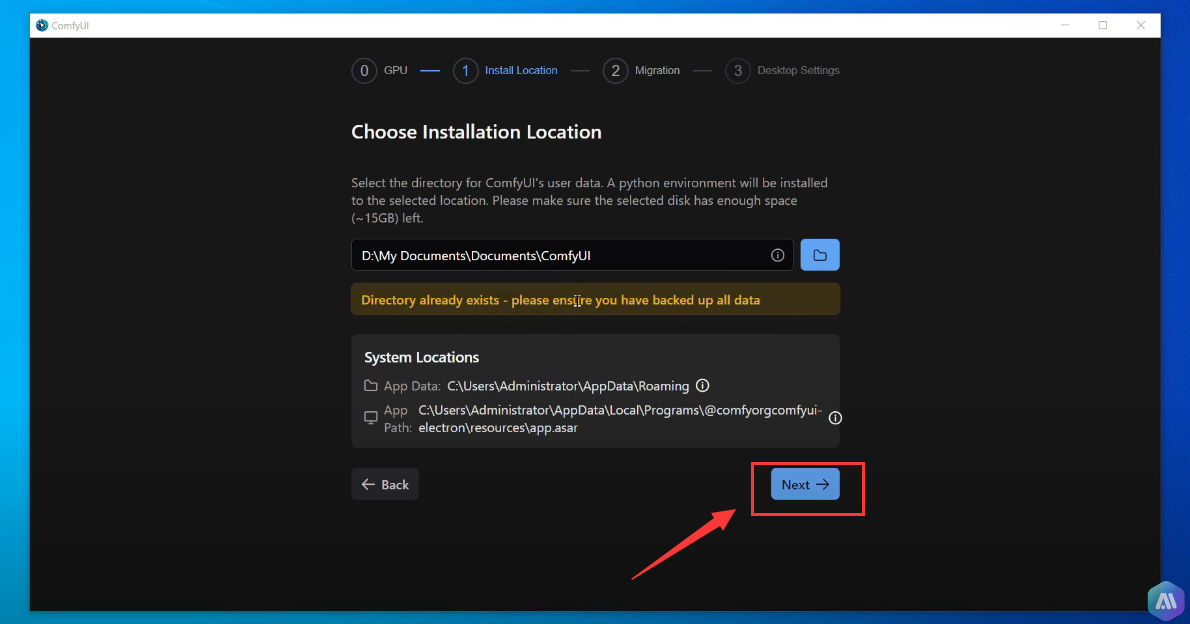Click info icon beside App Path
Image resolution: width=1190 pixels, height=624 pixels.
coord(835,418)
